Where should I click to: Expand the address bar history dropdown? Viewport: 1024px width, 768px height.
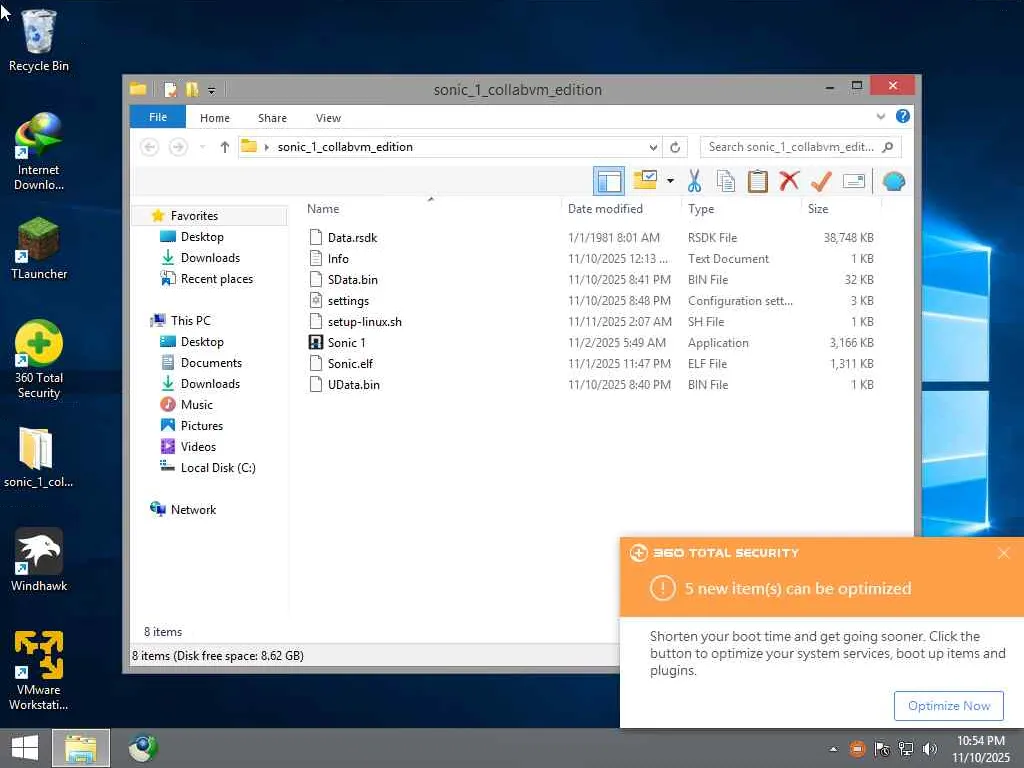coord(653,147)
